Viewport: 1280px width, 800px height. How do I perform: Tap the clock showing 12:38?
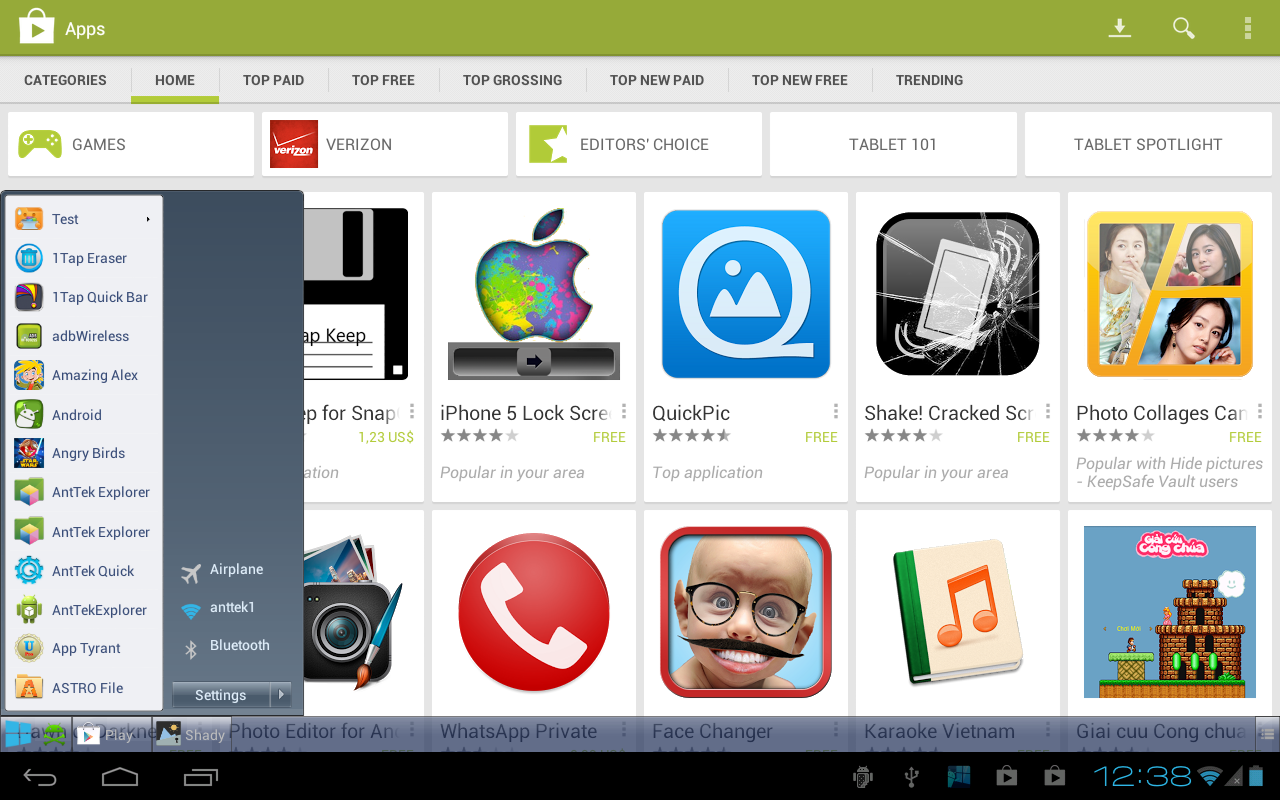click(x=1142, y=776)
